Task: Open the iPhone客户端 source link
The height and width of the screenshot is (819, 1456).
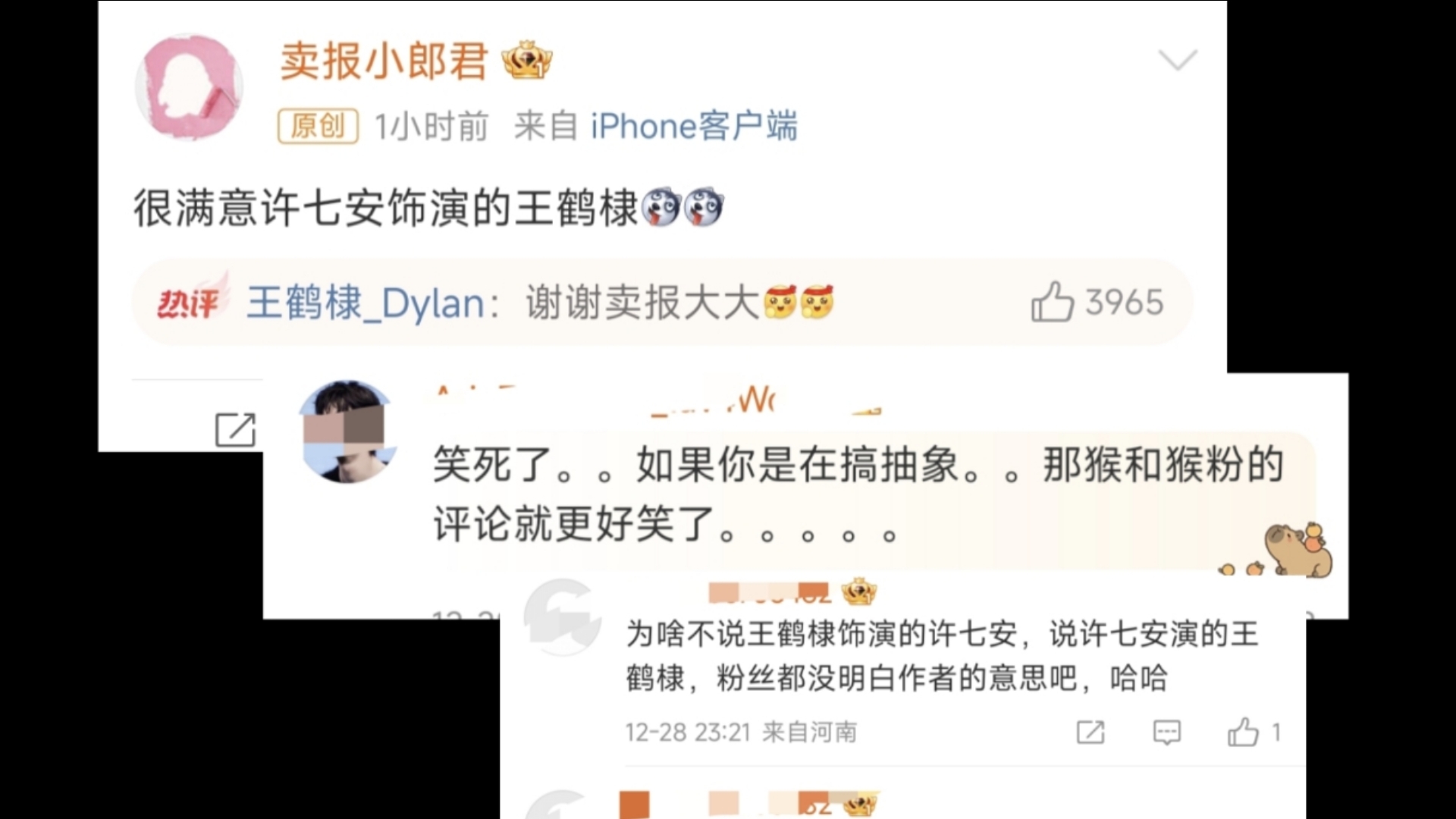Action: pyautogui.click(x=694, y=126)
